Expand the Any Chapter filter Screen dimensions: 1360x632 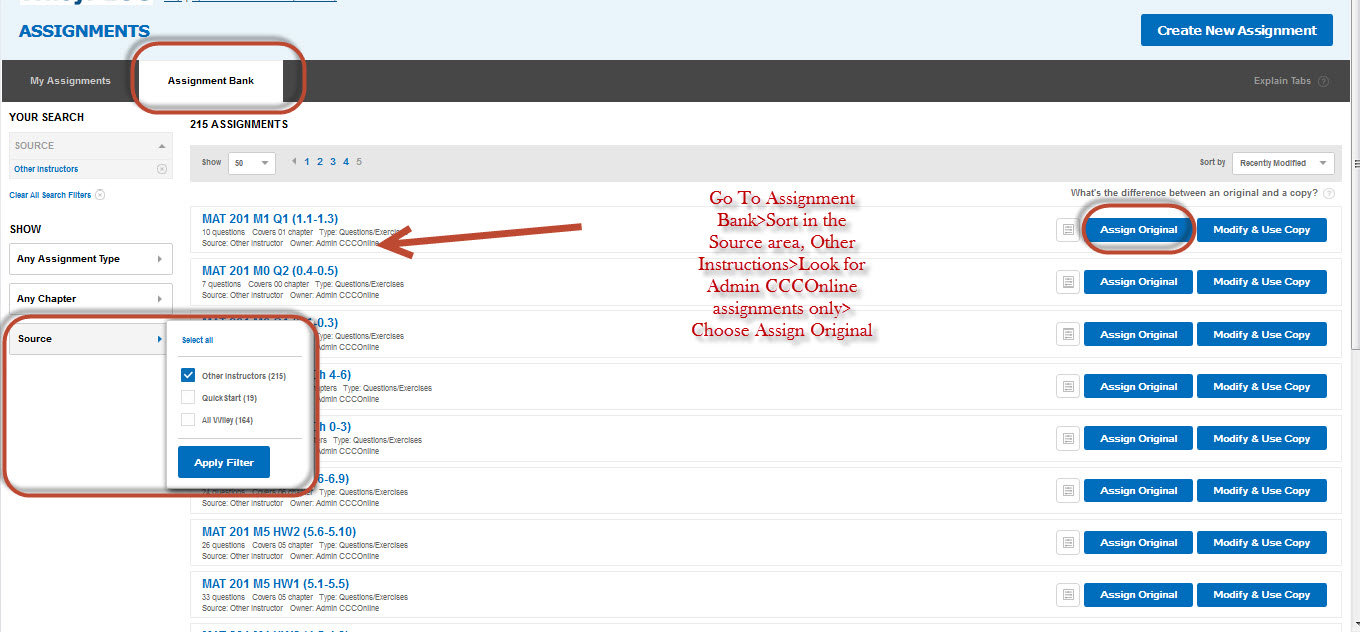pos(91,299)
